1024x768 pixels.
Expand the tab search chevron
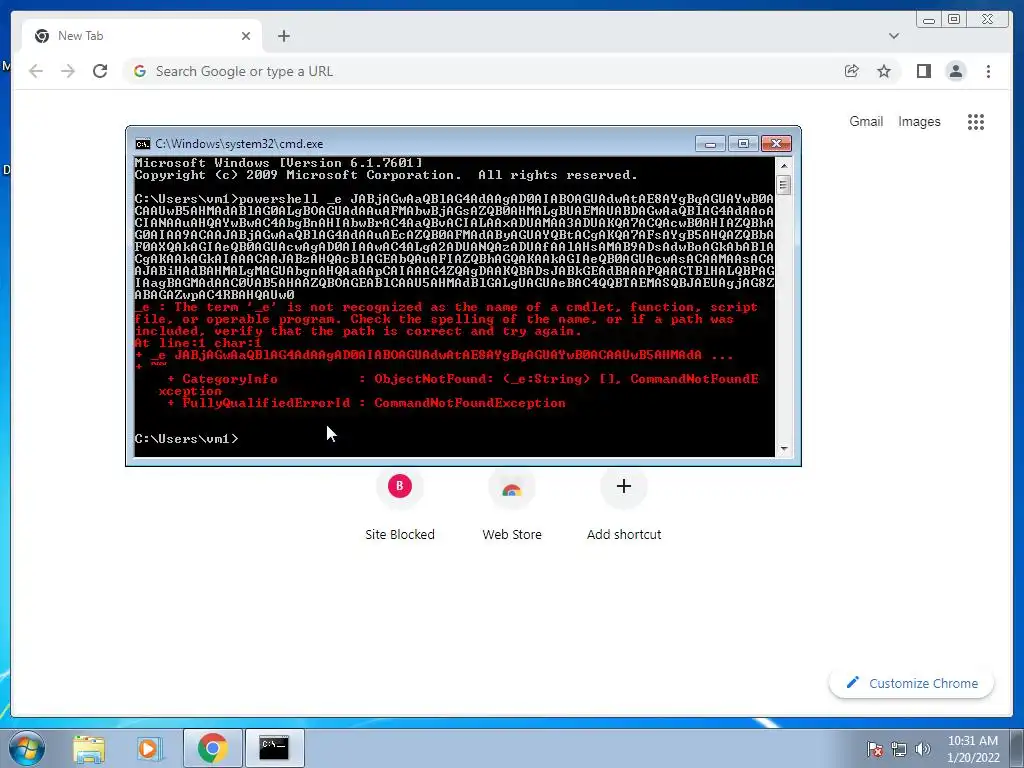pyautogui.click(x=893, y=36)
